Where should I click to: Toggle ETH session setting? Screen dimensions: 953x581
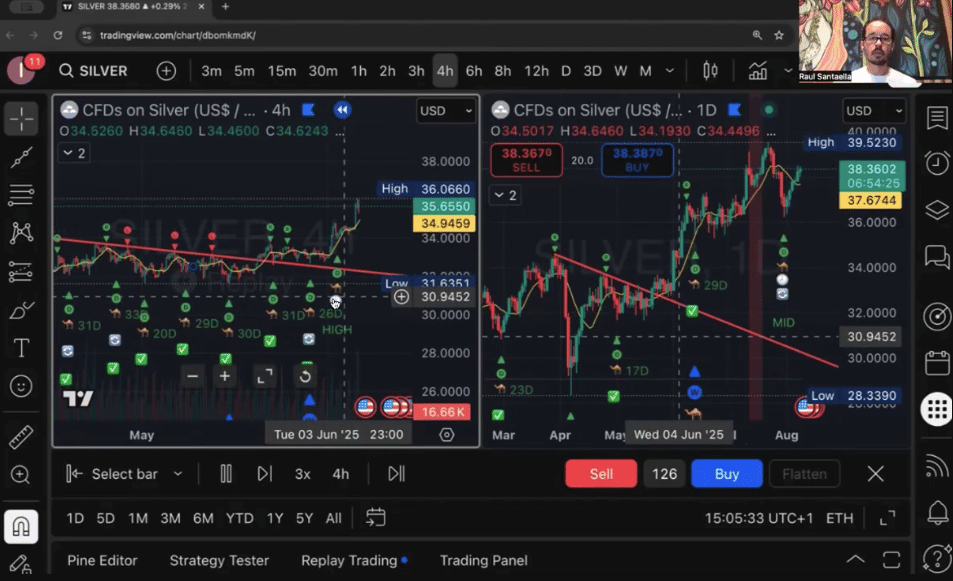pyautogui.click(x=839, y=518)
